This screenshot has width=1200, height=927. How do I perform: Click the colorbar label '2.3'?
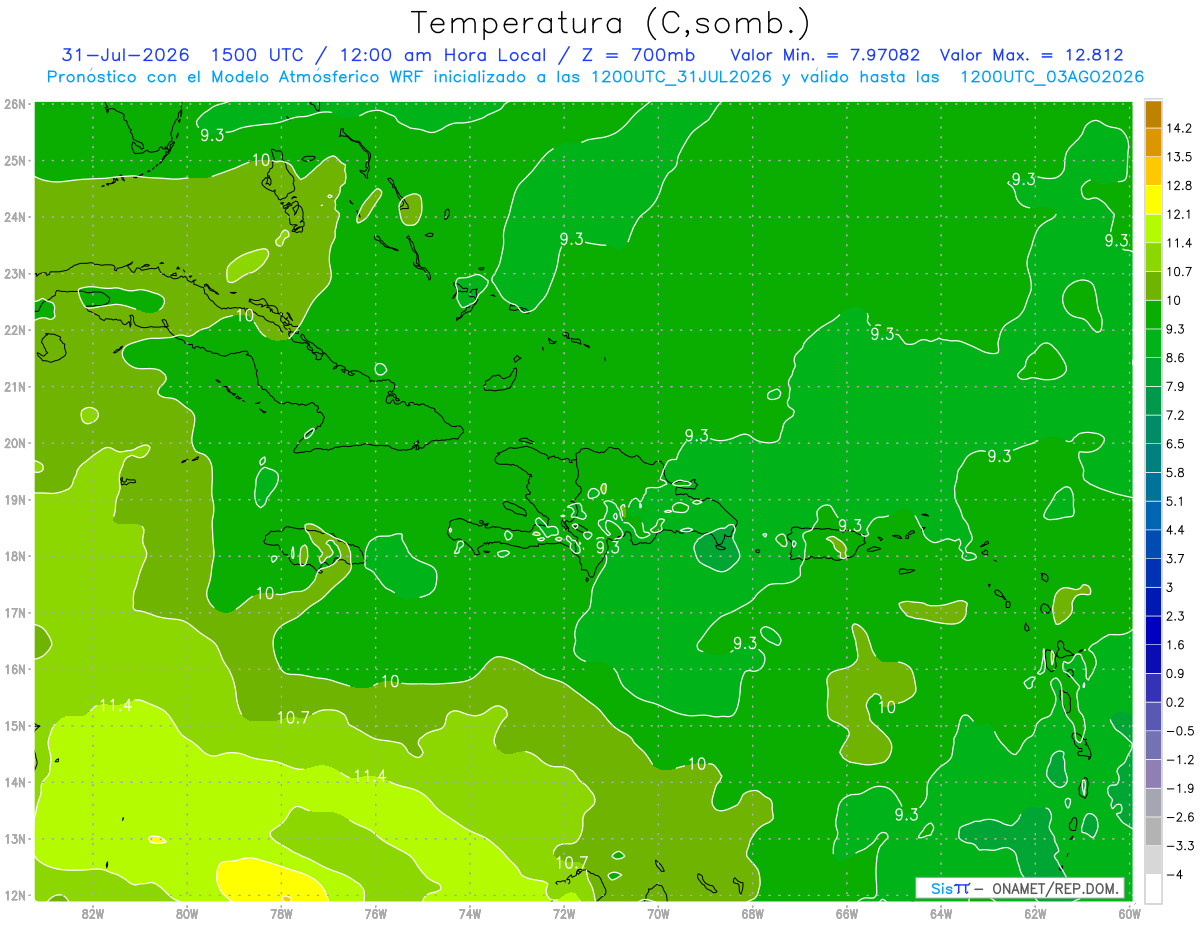[1176, 615]
